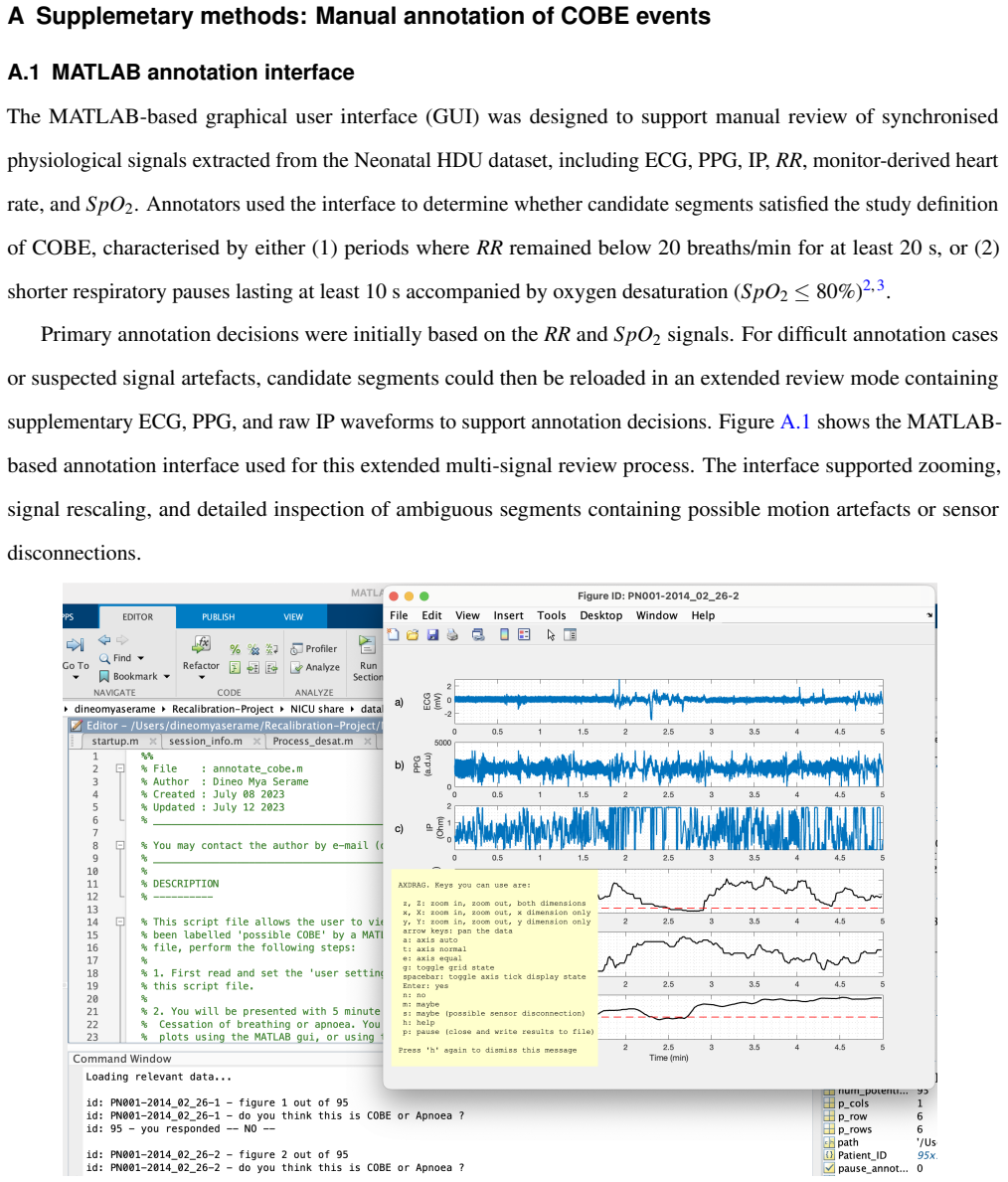Open the Find dropdown arrow
Image resolution: width=1008 pixels, height=1182 pixels.
tap(140, 658)
